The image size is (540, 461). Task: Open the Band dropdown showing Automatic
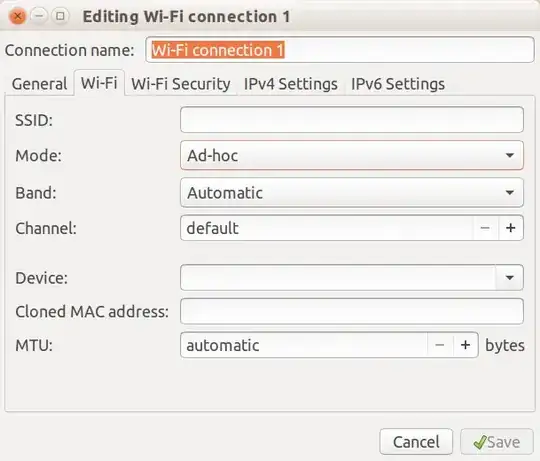coord(352,192)
